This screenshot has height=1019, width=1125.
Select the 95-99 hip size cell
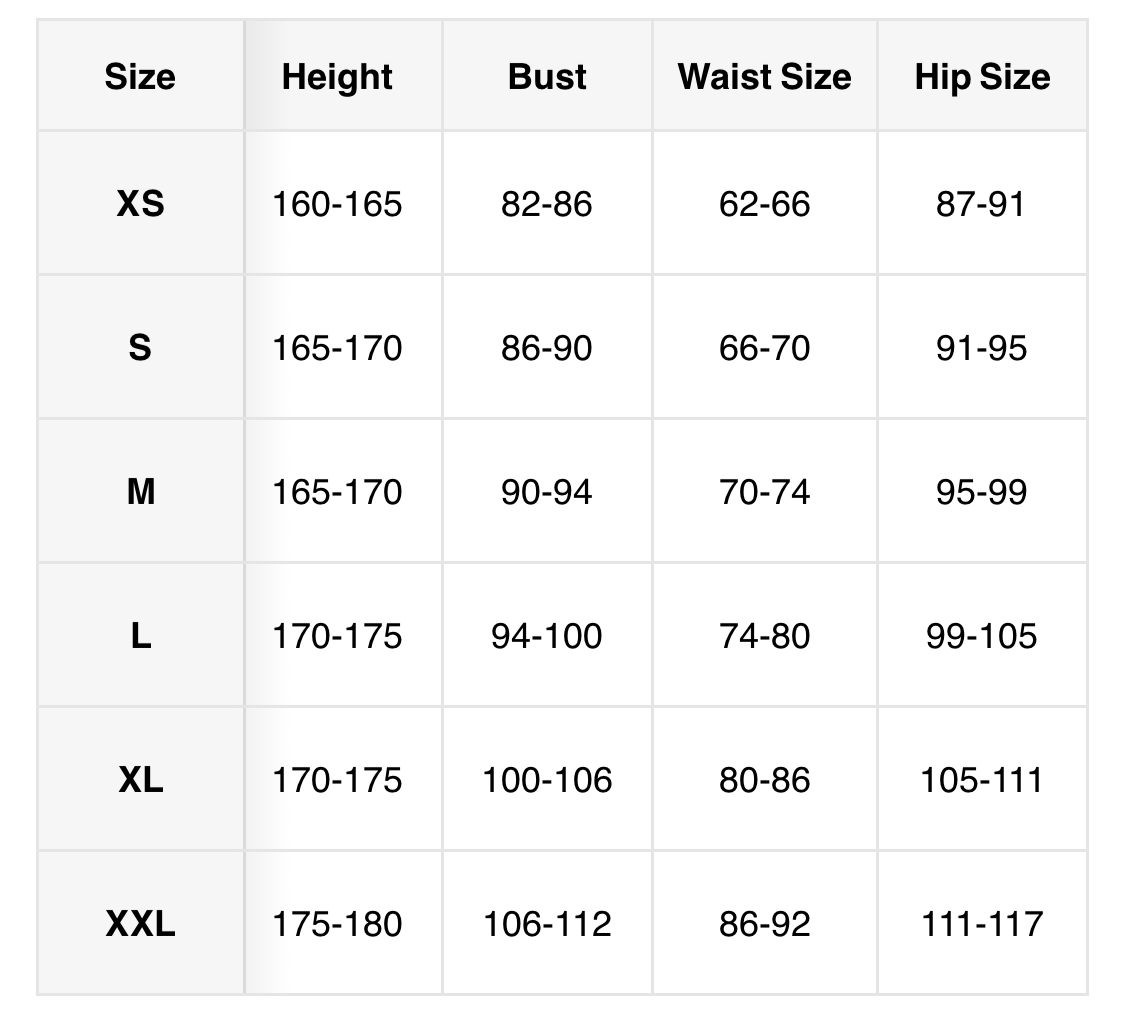tap(982, 492)
